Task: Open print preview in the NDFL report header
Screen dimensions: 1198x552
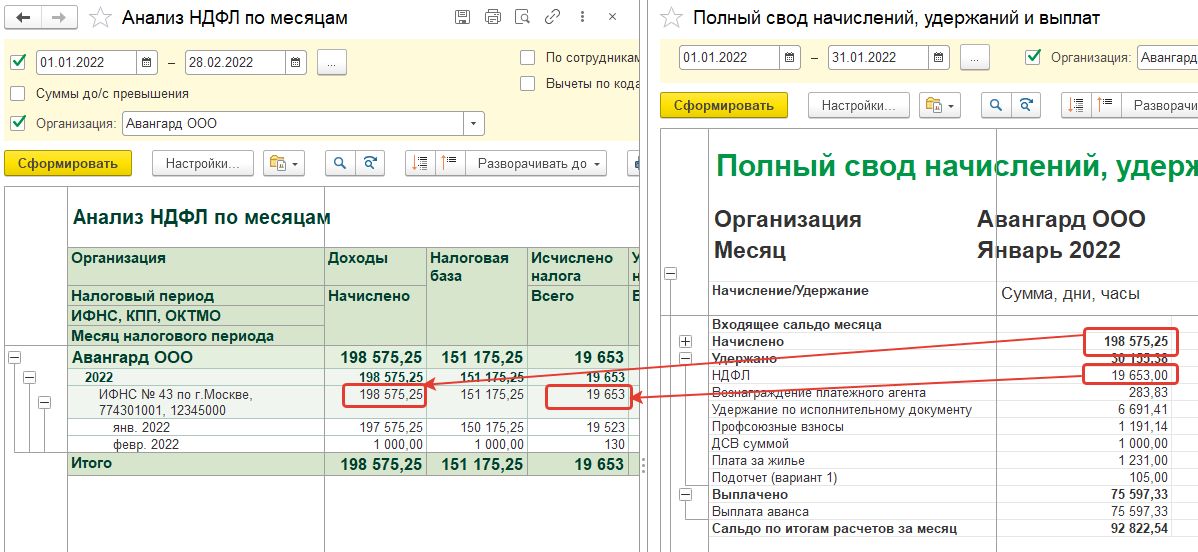Action: coord(521,17)
